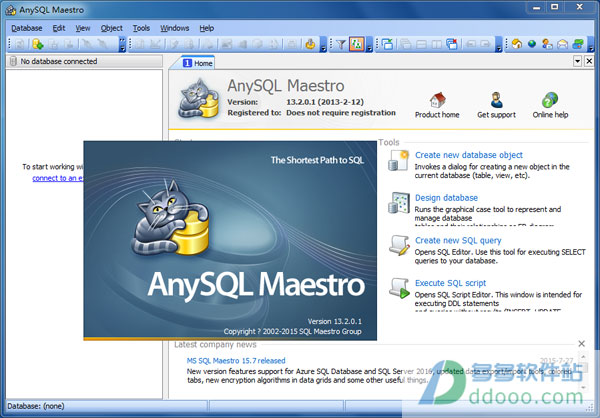Open the Help menu
Viewport: 600px width, 418px height.
pos(207,28)
